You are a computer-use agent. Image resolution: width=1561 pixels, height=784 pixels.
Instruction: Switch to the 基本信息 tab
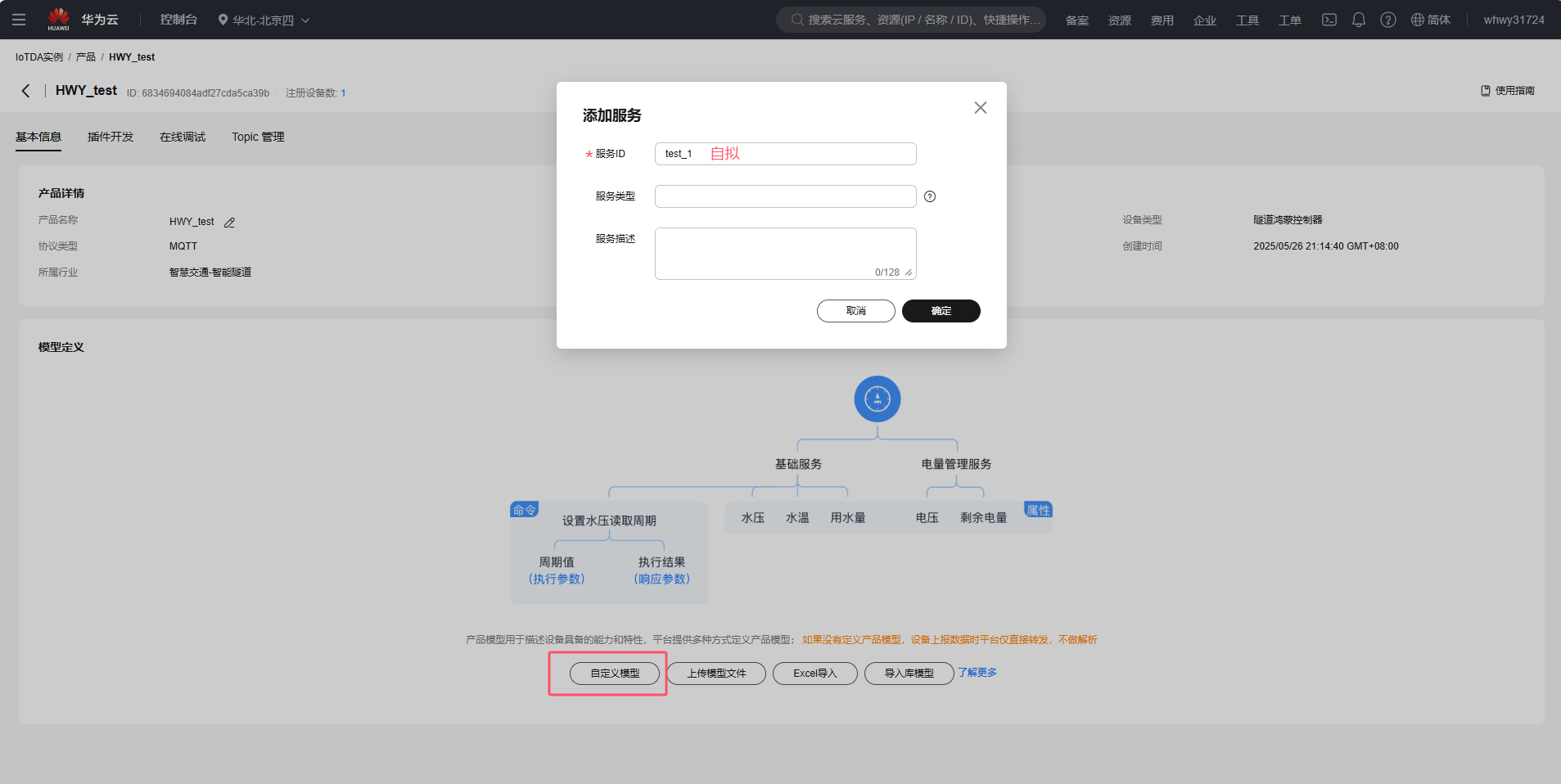point(38,137)
